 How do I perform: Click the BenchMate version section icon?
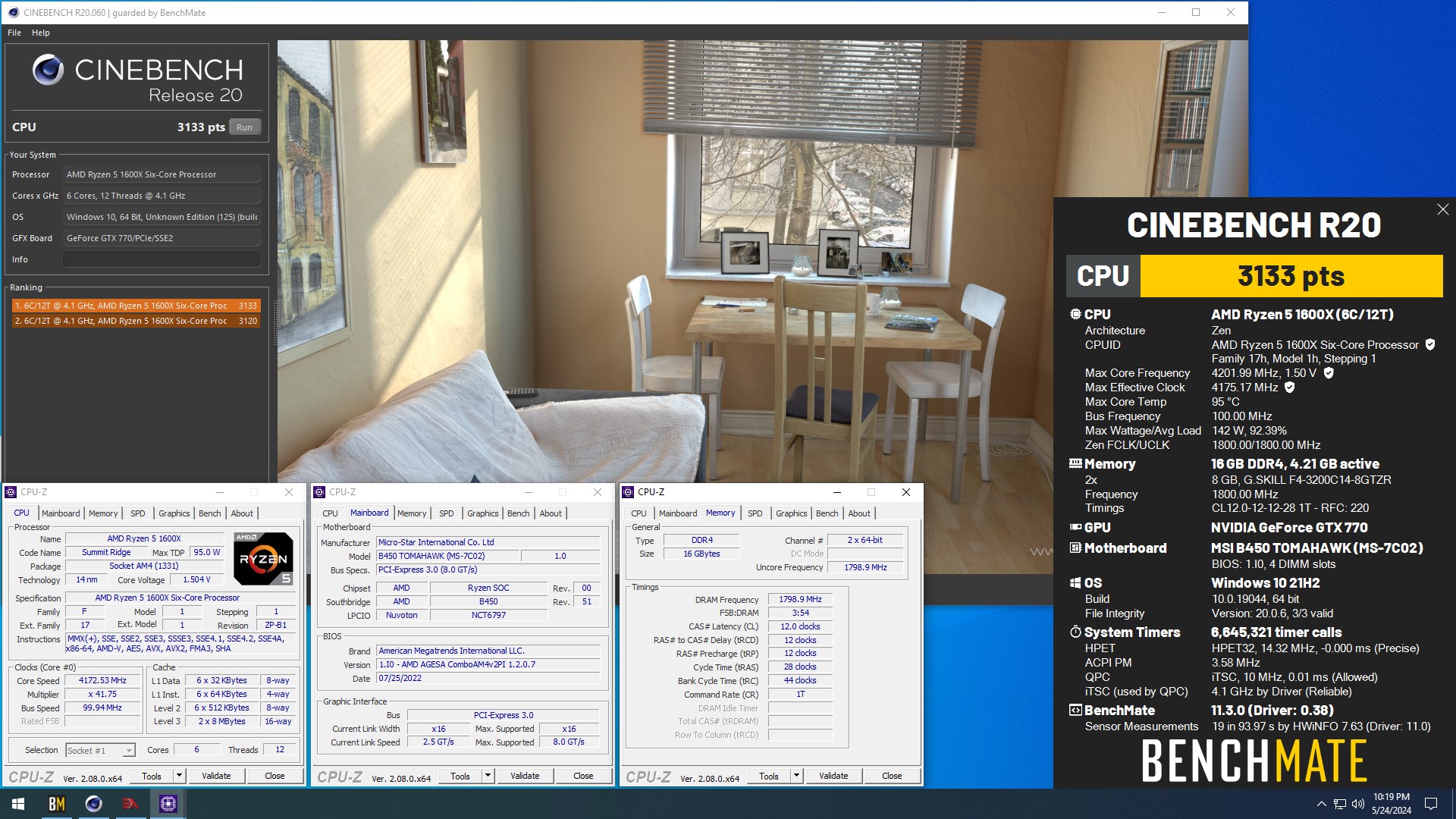pos(1075,710)
